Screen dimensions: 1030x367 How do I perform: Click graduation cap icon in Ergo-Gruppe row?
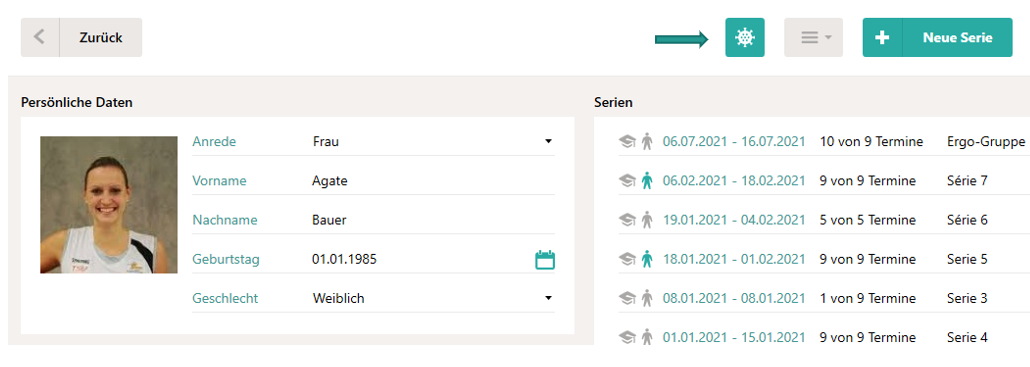tap(627, 141)
